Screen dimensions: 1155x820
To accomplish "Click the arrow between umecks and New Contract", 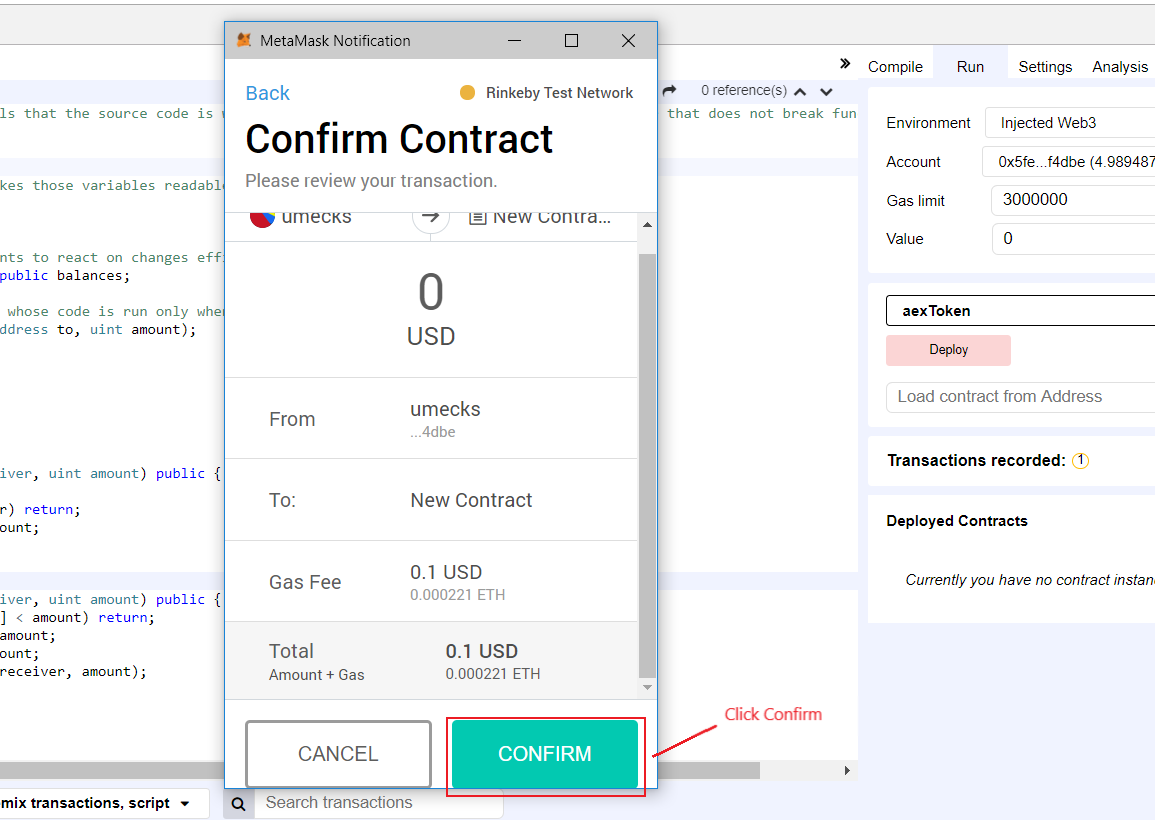I will click(431, 216).
